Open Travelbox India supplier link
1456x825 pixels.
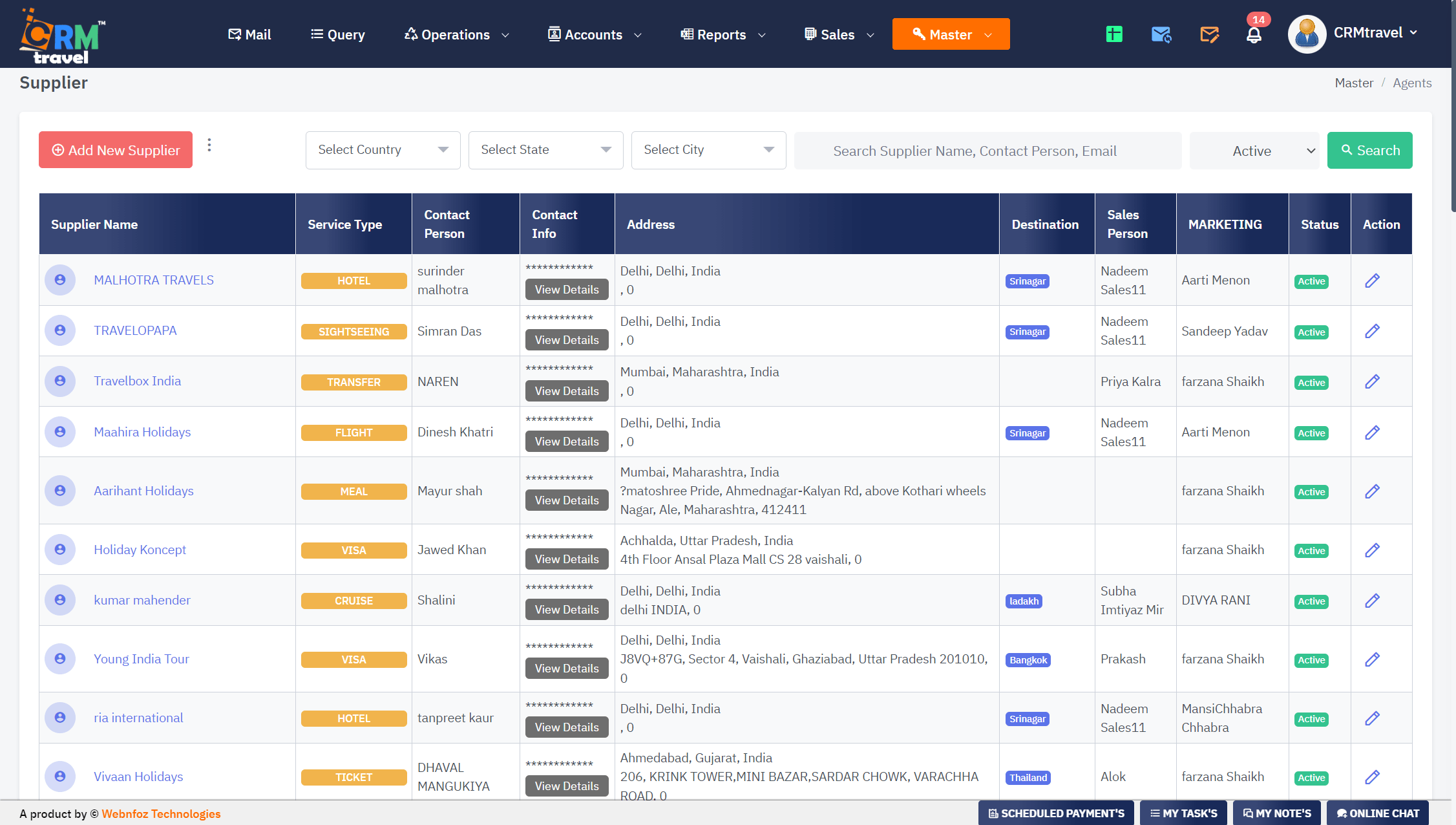[137, 381]
